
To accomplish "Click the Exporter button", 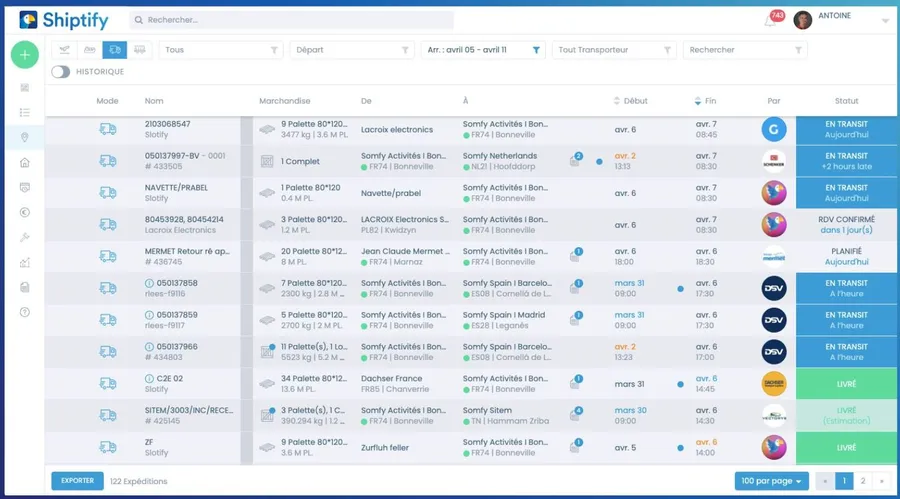I will (77, 481).
